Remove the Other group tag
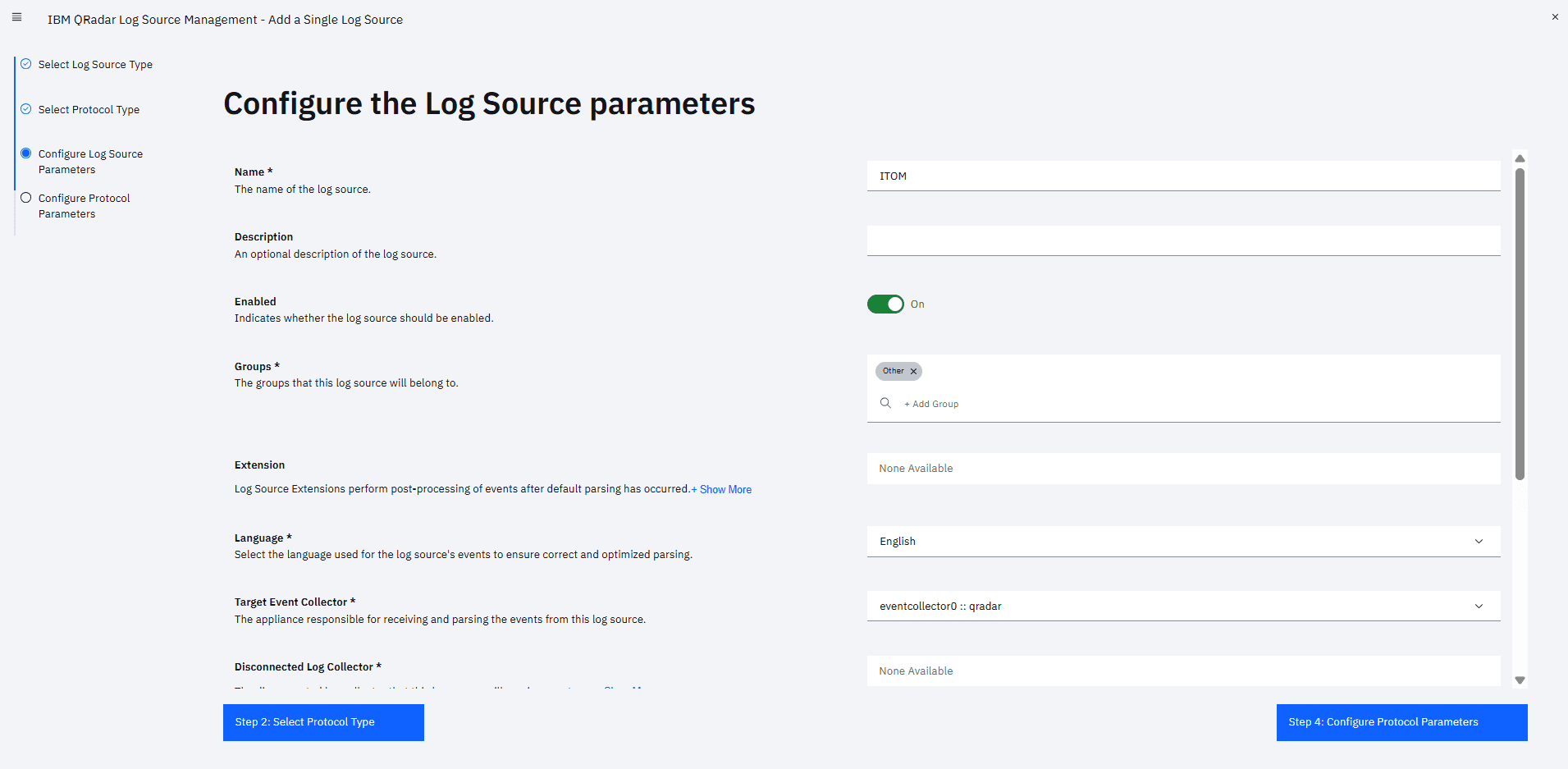The width and height of the screenshot is (1568, 769). (x=913, y=372)
